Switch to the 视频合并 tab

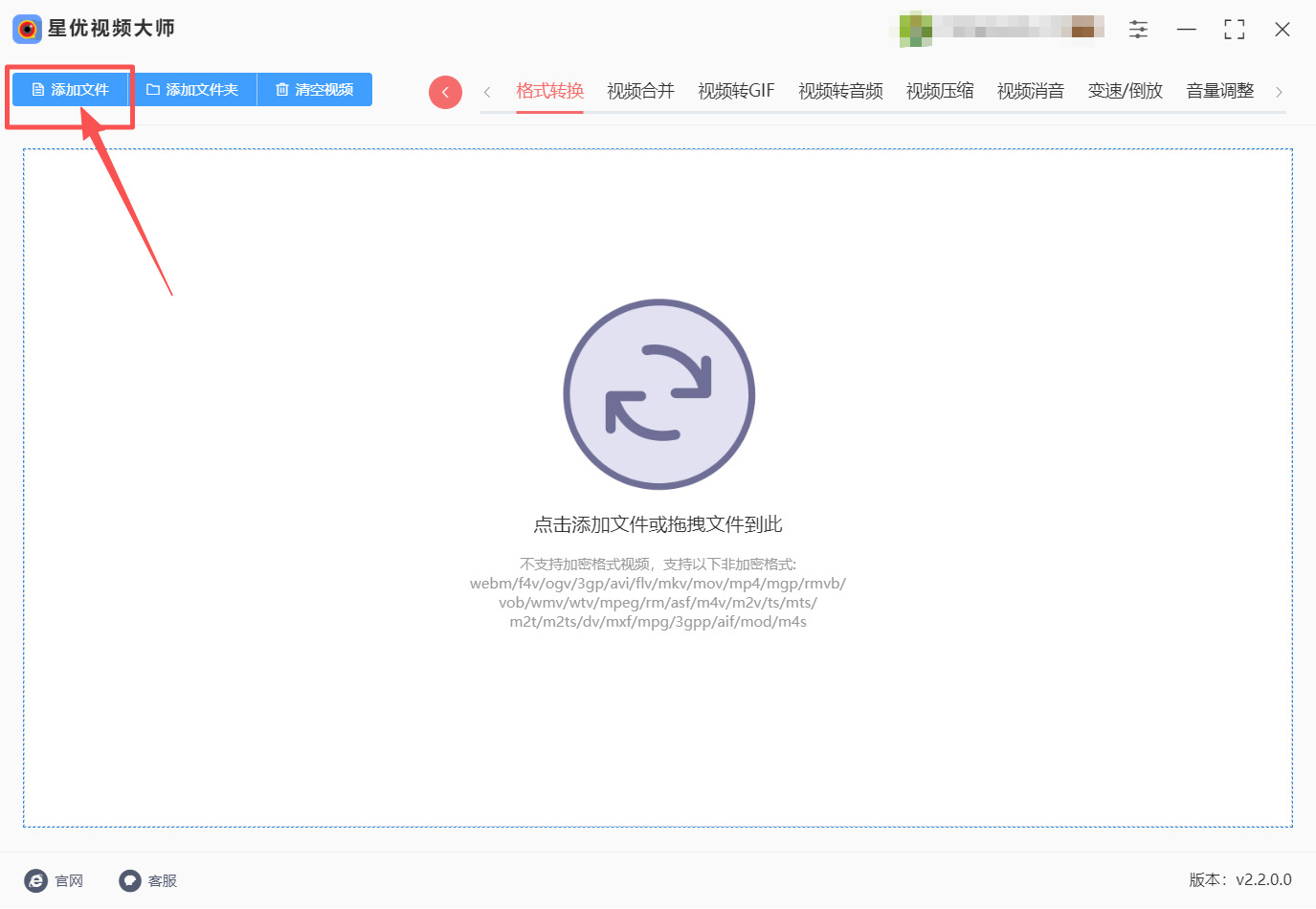(x=639, y=90)
